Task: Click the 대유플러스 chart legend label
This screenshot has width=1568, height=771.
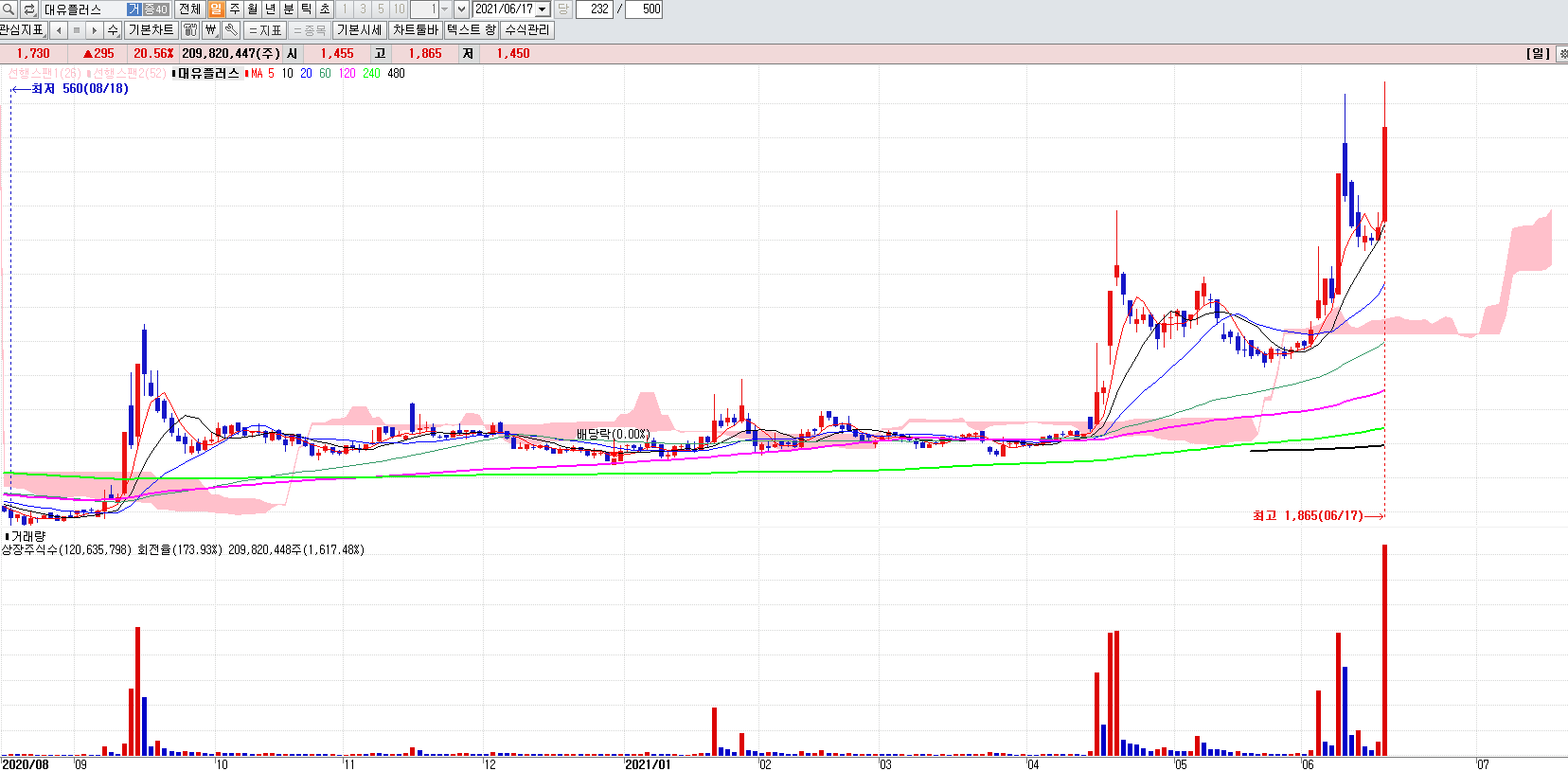Action: pos(207,73)
